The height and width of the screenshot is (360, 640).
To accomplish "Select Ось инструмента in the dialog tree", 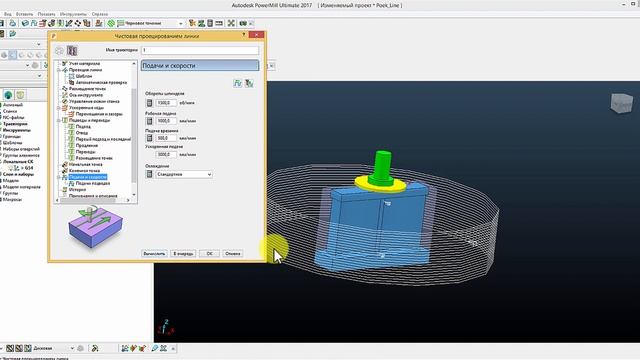I will pyautogui.click(x=86, y=95).
